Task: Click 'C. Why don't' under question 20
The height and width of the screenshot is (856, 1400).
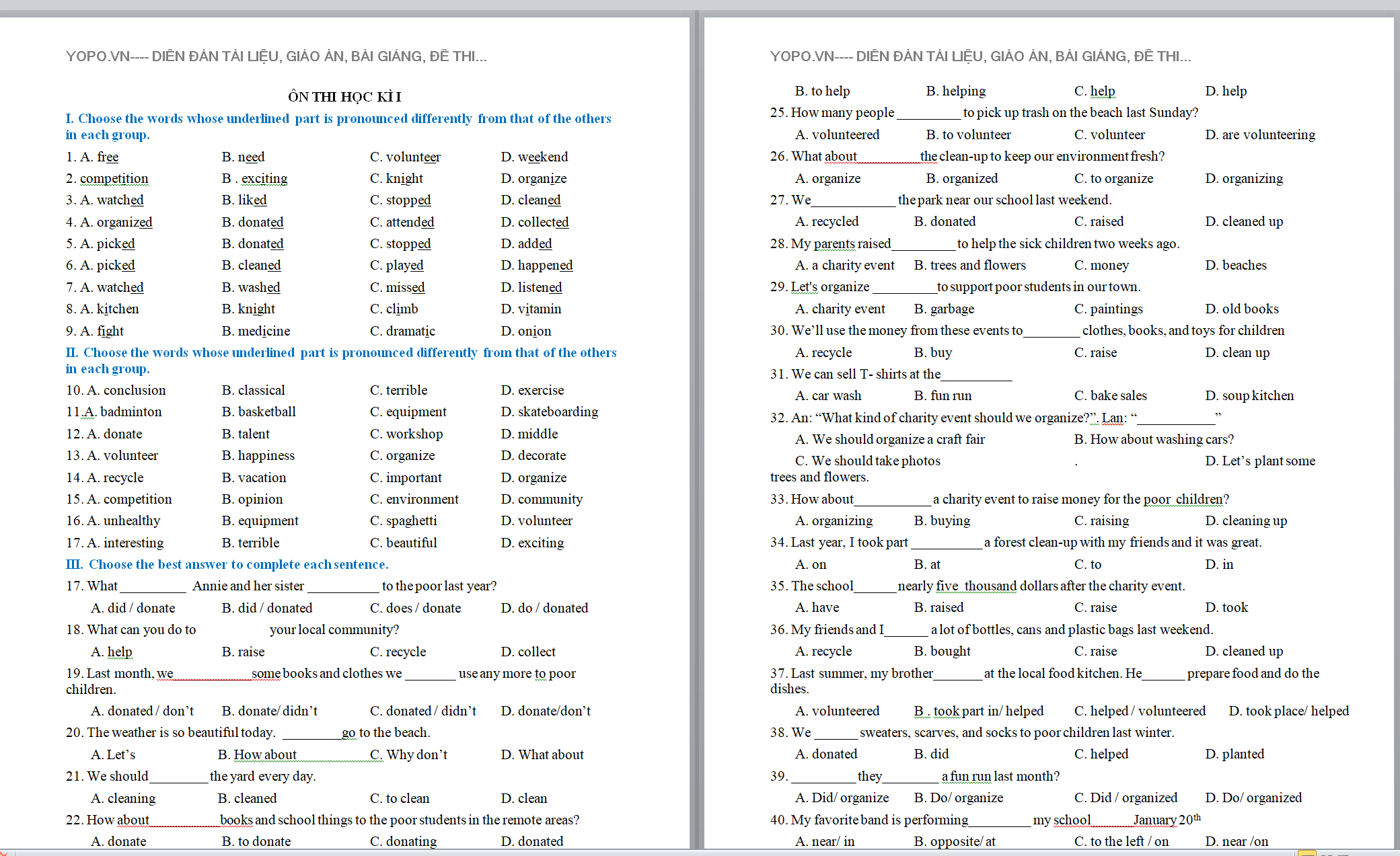Action: point(408,754)
